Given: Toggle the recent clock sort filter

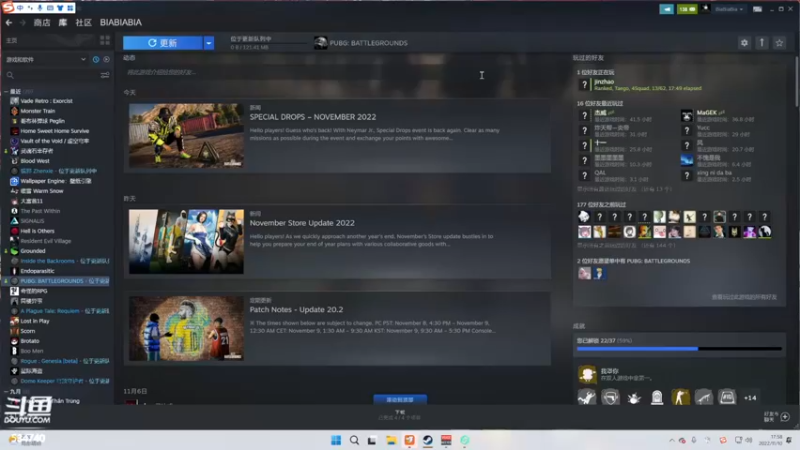Looking at the screenshot, I should click(x=96, y=60).
